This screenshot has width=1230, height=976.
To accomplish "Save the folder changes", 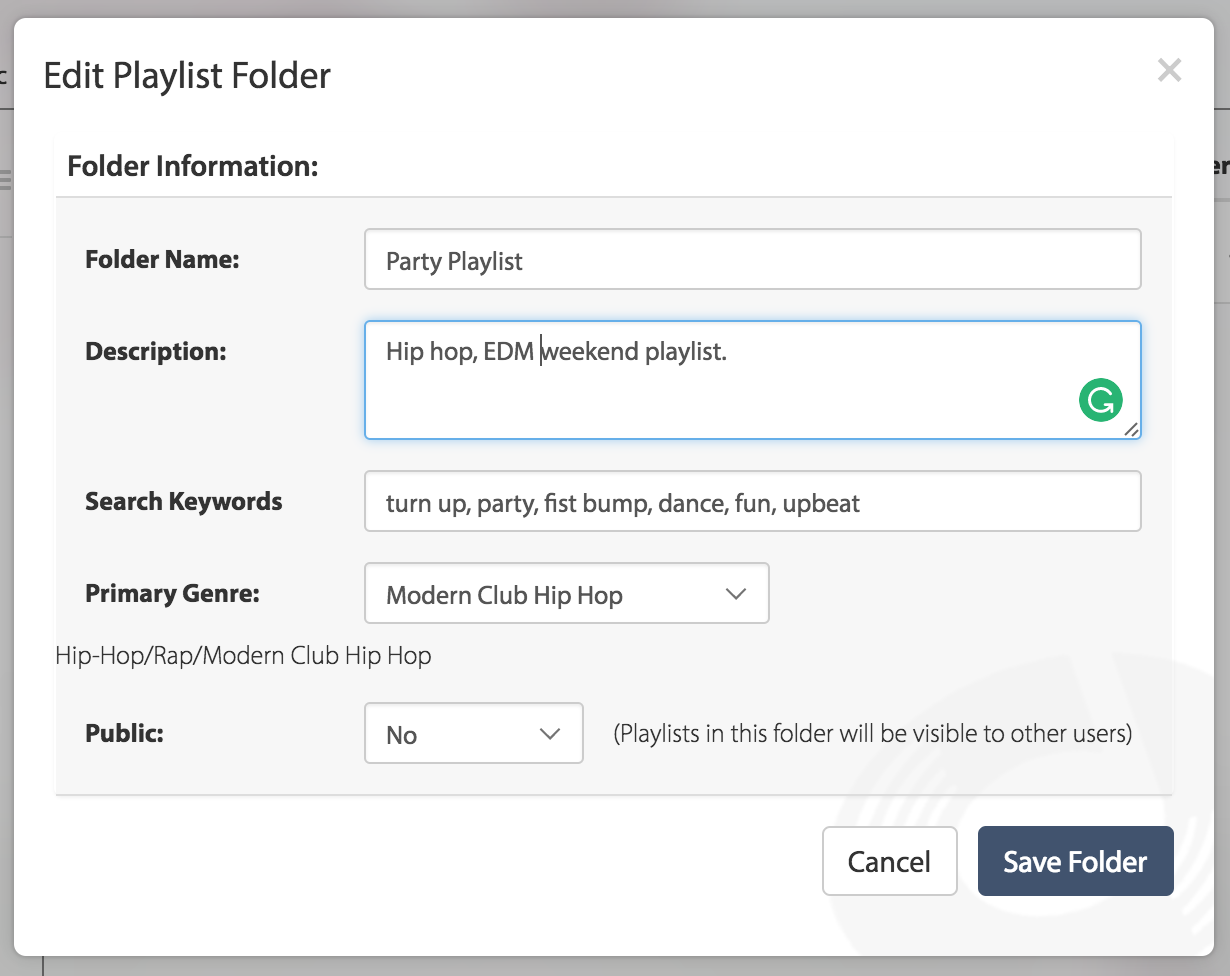I will [x=1075, y=861].
